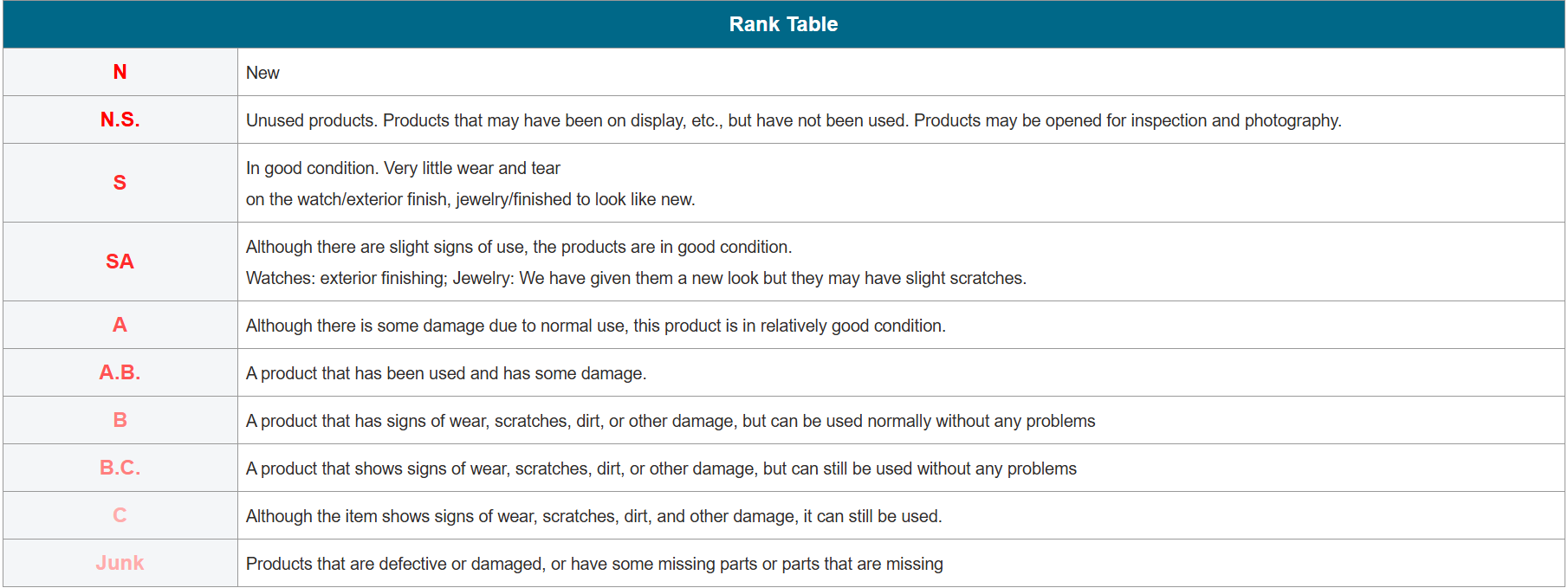The image size is (1568, 588).
Task: Click the Junk rank label
Action: pos(120,563)
